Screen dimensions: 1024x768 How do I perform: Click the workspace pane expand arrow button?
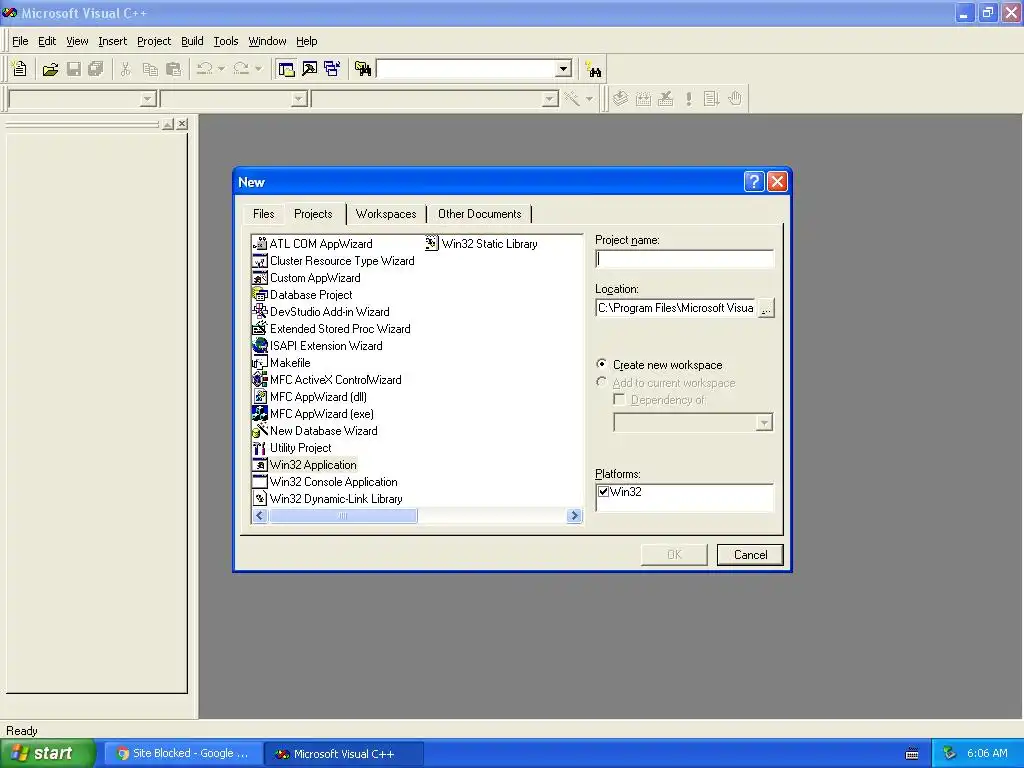pos(168,123)
